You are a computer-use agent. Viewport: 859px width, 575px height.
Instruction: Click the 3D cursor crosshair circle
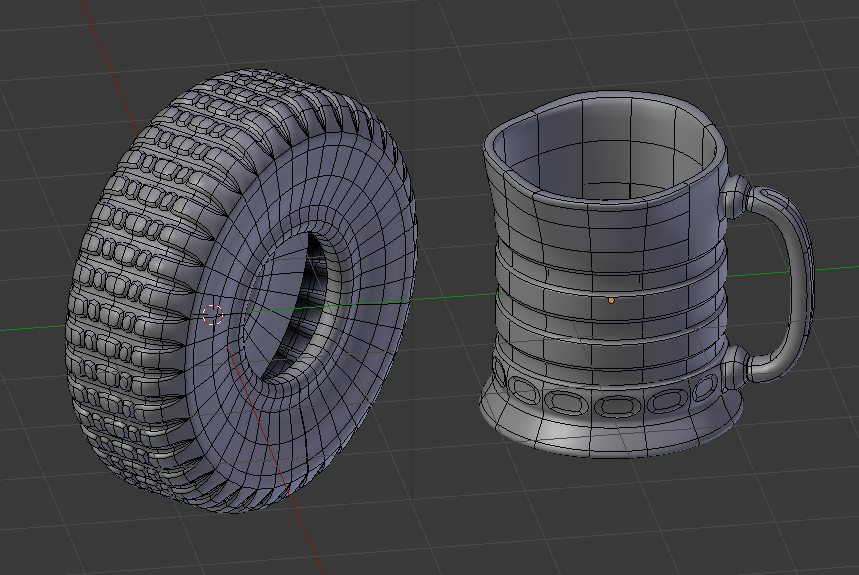tap(213, 314)
